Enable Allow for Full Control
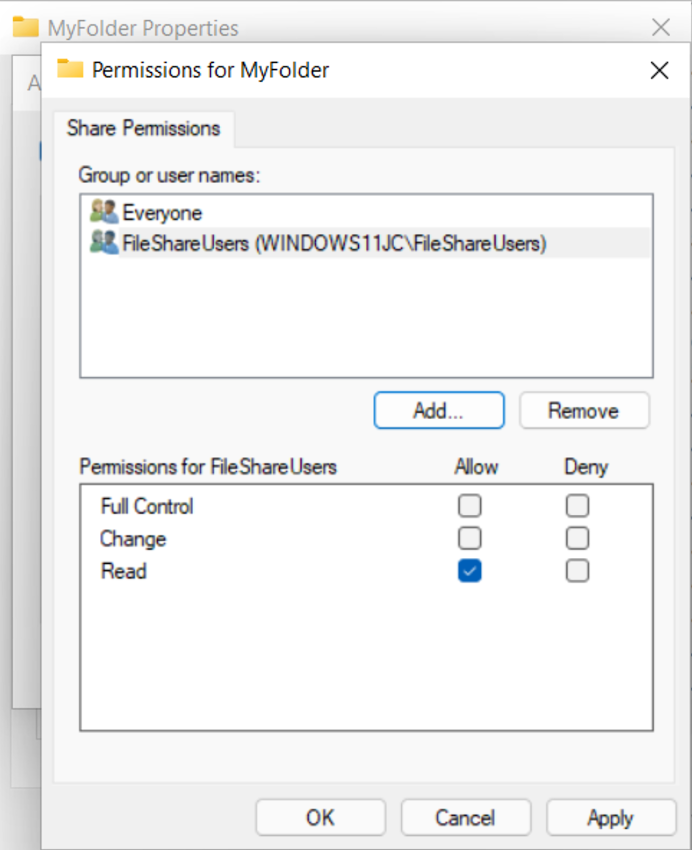Viewport: 692px width, 850px height. pyautogui.click(x=469, y=506)
